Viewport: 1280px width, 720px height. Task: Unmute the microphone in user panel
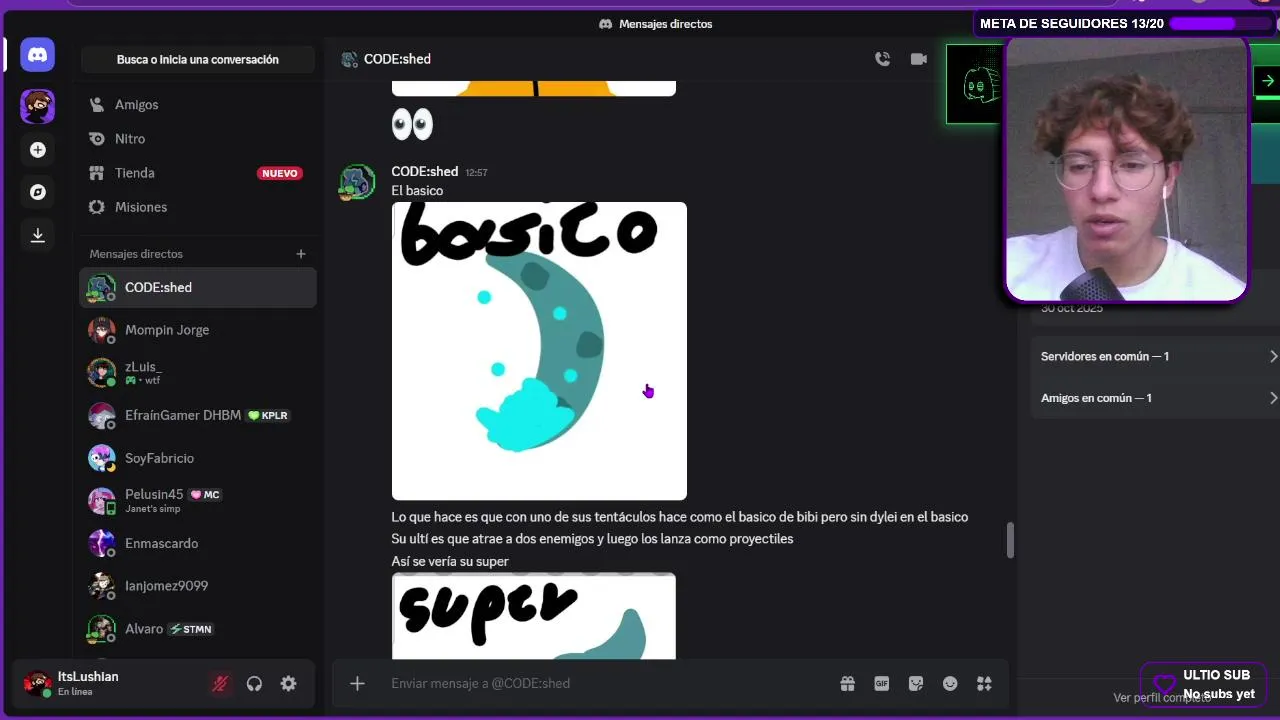(220, 684)
